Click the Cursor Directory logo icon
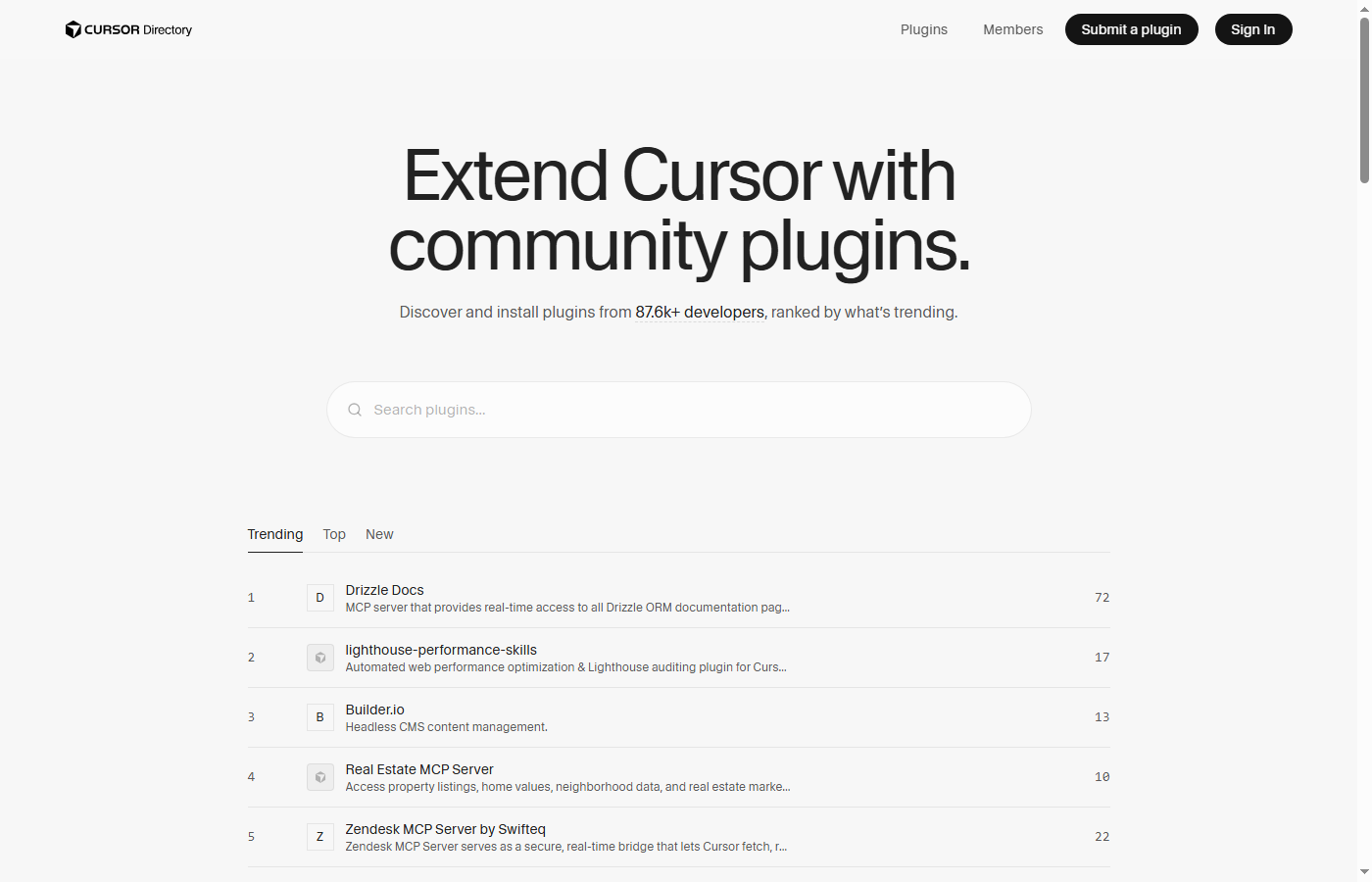Viewport: 1372px width, 882px height. tap(73, 29)
